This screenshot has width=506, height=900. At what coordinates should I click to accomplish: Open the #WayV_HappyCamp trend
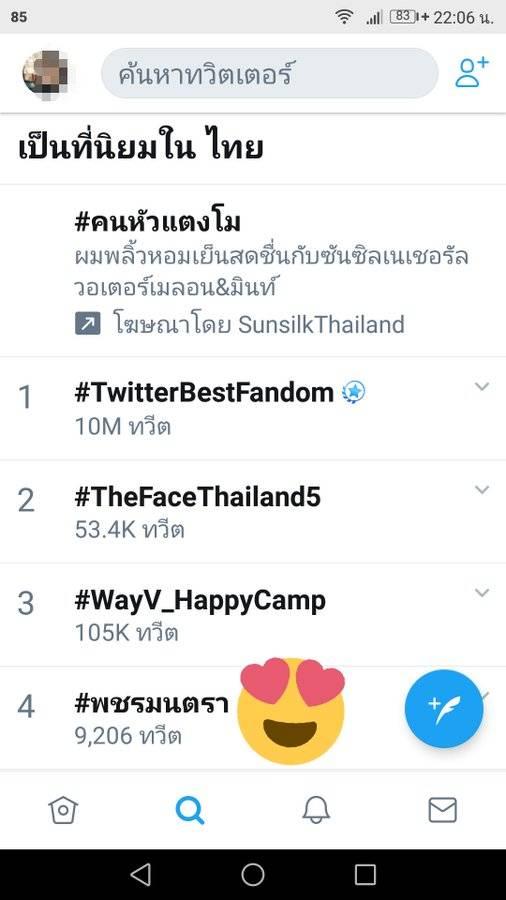point(253,615)
